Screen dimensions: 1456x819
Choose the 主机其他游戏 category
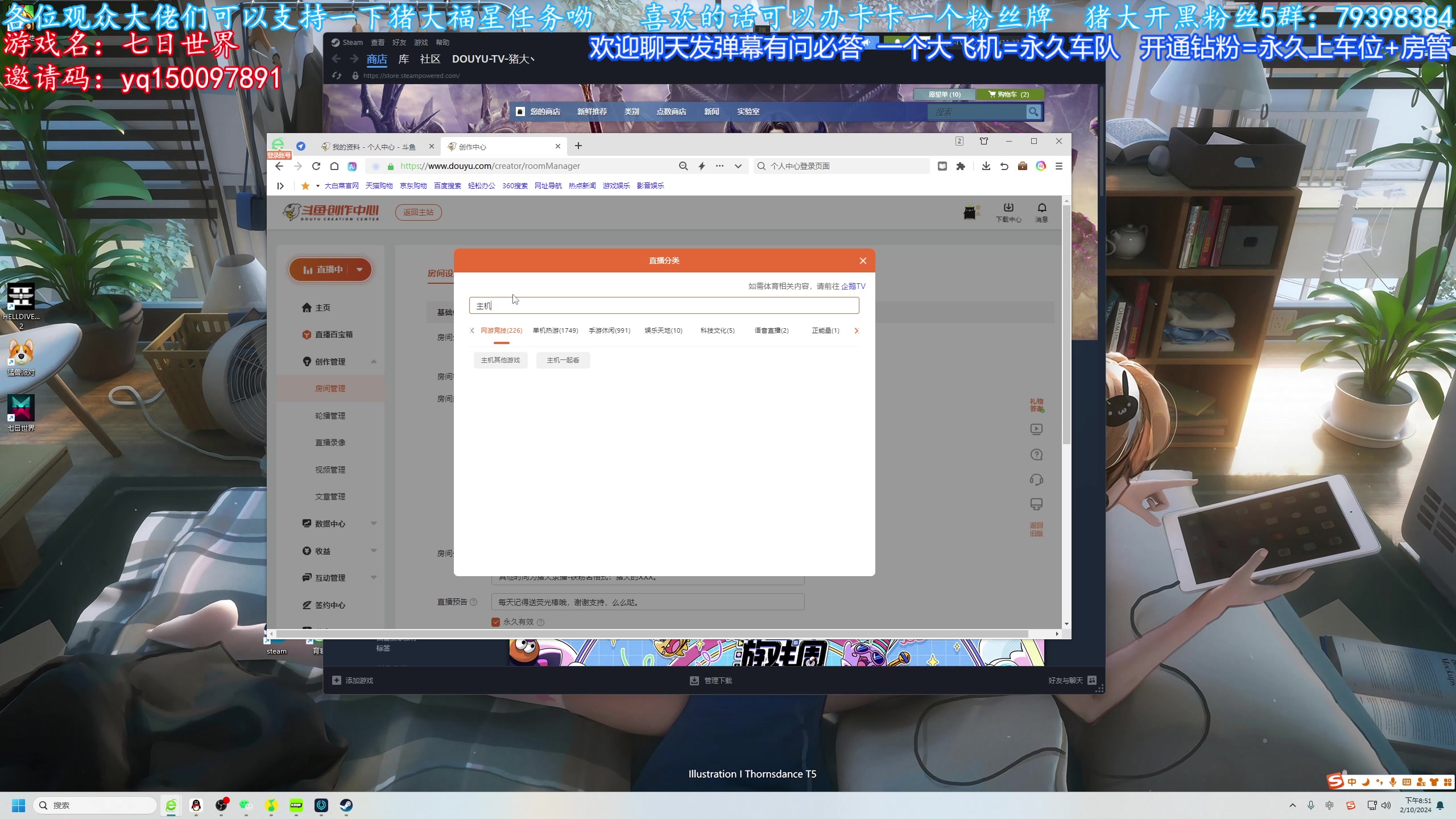pos(500,360)
